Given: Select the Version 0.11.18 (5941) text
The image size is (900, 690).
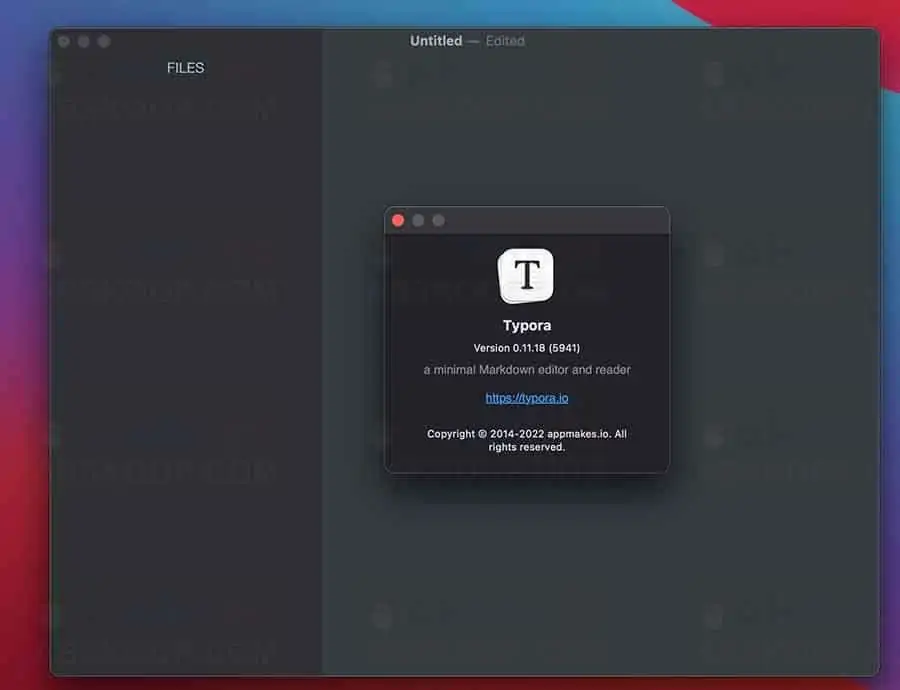Looking at the screenshot, I should pos(527,349).
